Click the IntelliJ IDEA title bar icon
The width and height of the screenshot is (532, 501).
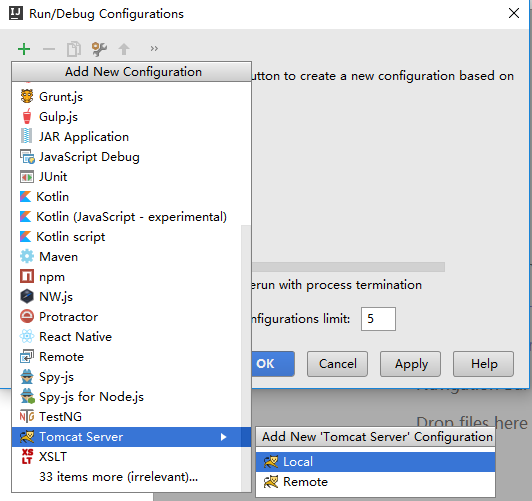point(16,13)
